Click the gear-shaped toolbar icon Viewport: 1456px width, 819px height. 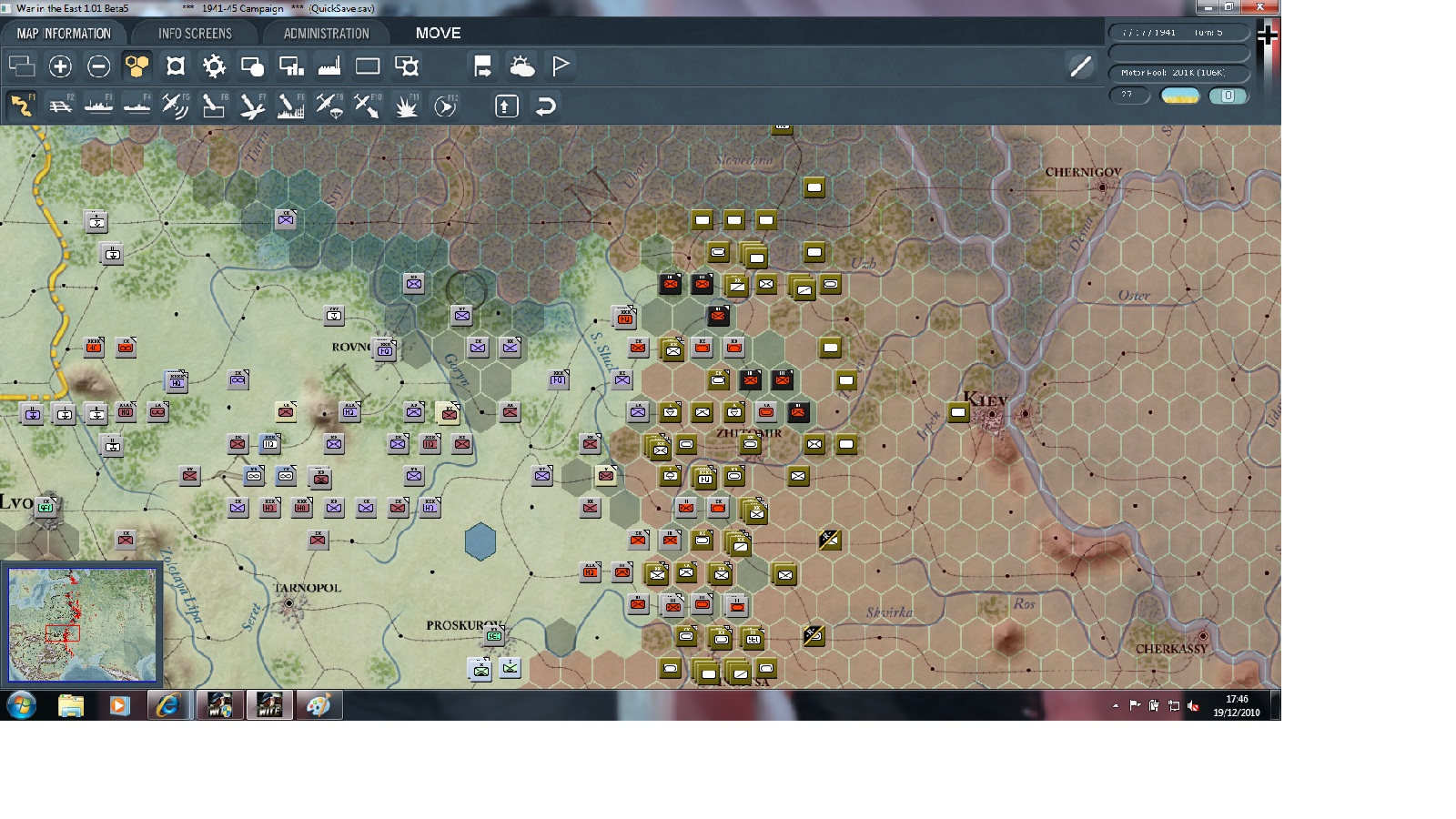coord(214,66)
